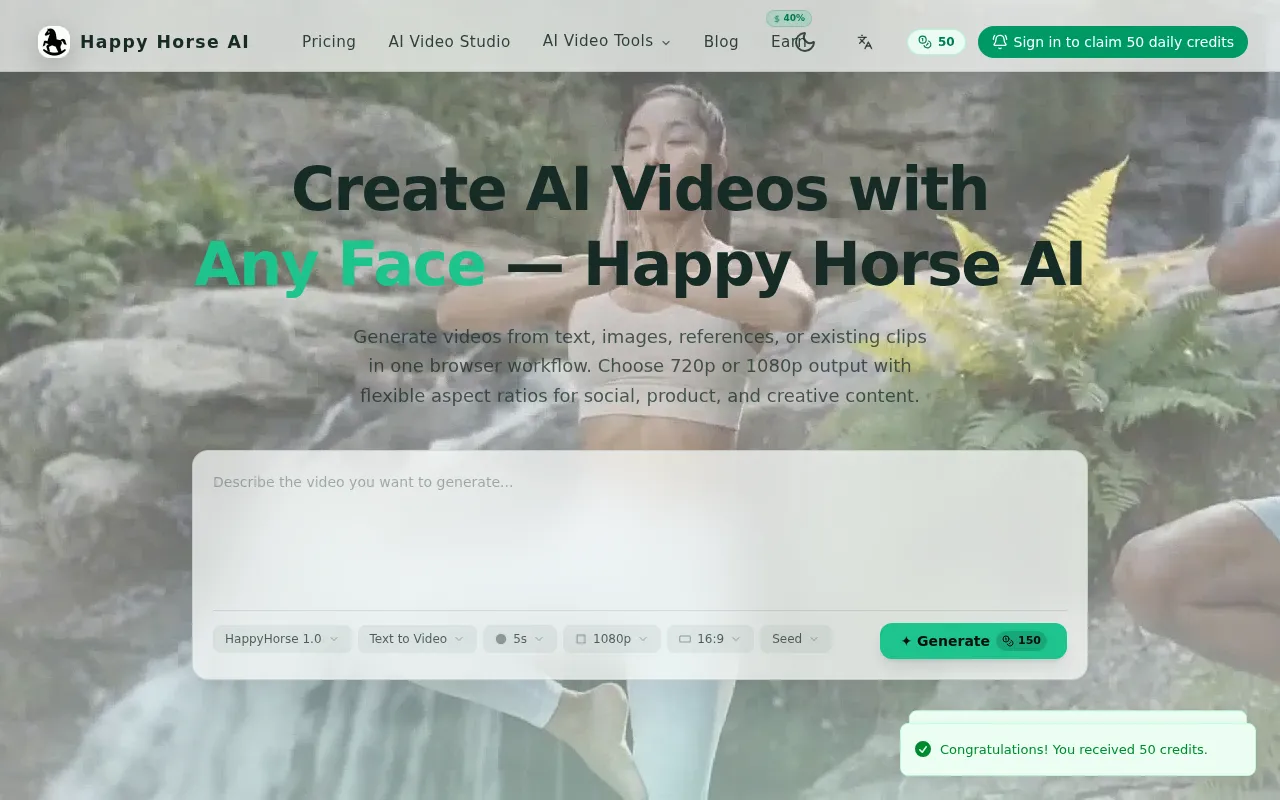Click the Happy Horse AI brand name

click(165, 42)
